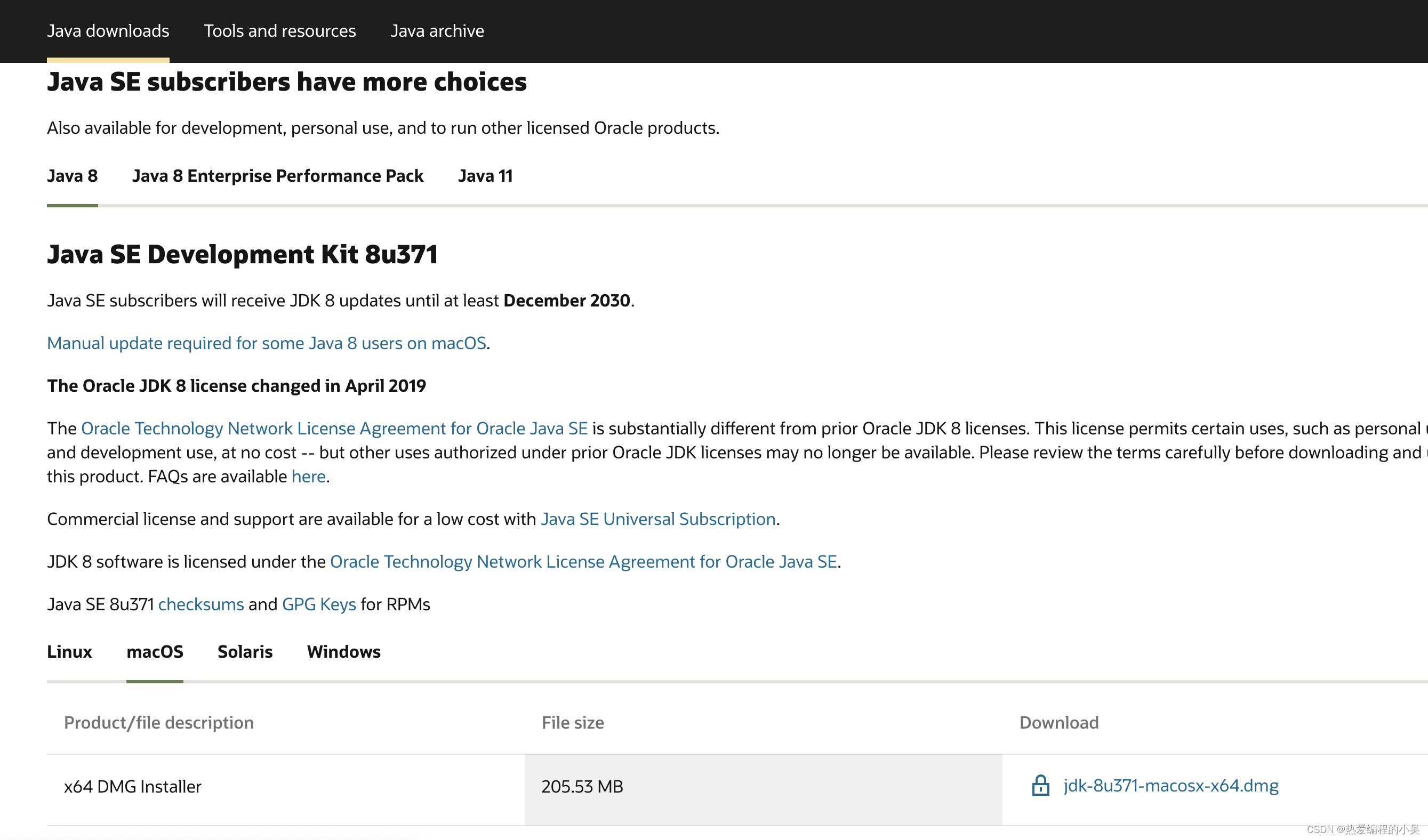Toggle the Java 8 tab selection

pyautogui.click(x=72, y=176)
